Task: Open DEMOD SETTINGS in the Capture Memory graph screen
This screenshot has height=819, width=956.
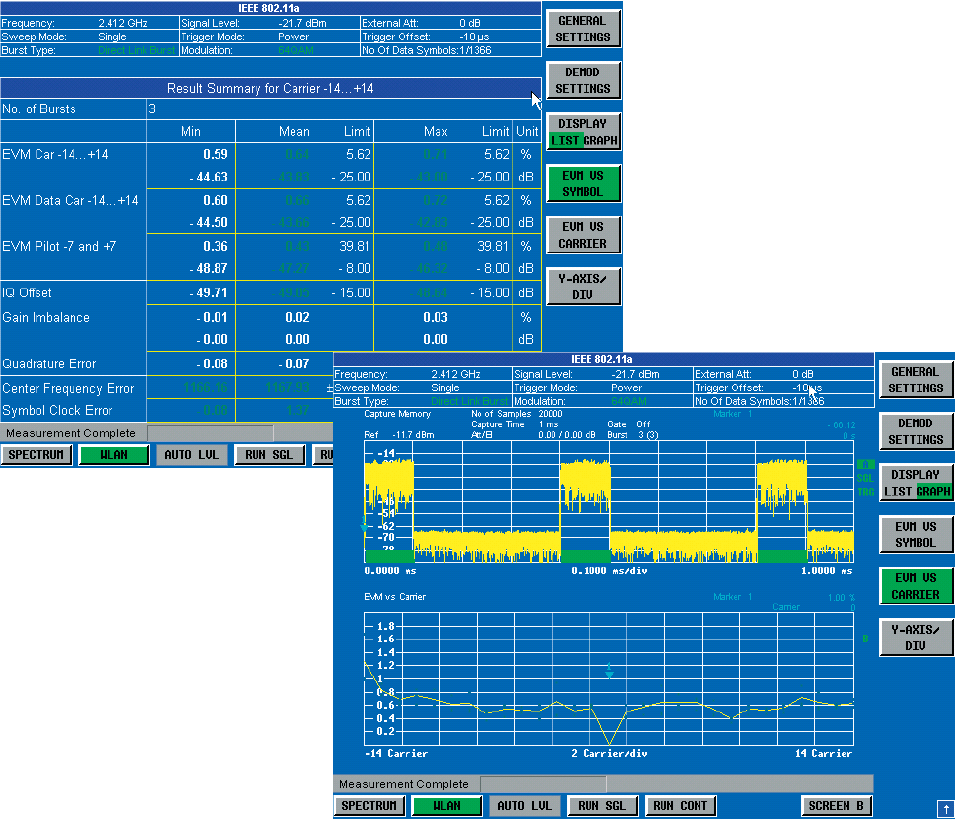Action: click(916, 432)
